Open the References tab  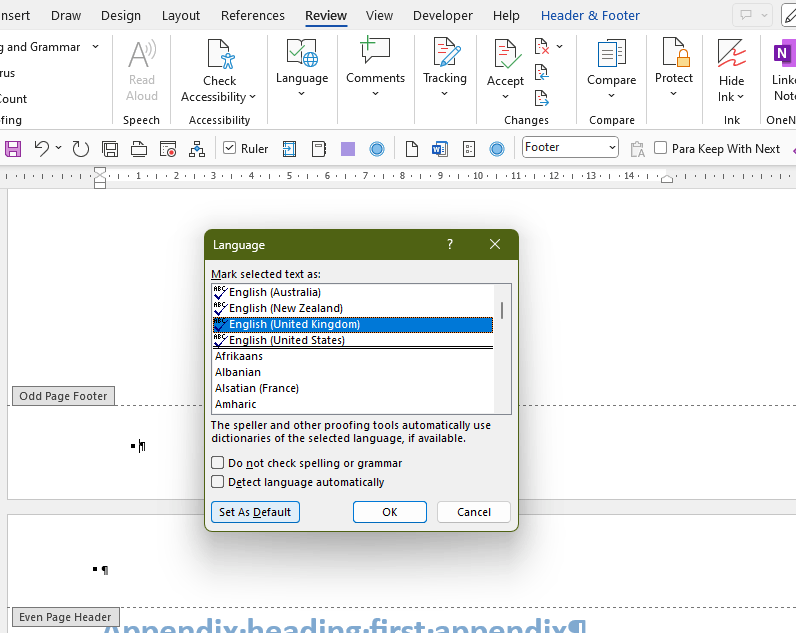[253, 16]
